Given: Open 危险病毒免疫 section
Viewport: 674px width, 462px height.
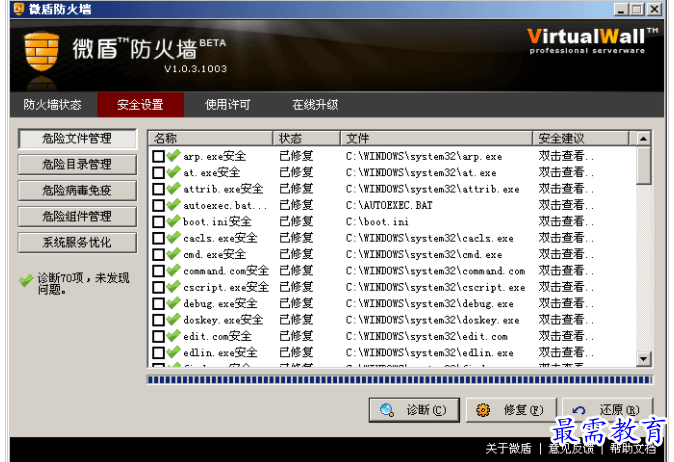Looking at the screenshot, I should [77, 190].
